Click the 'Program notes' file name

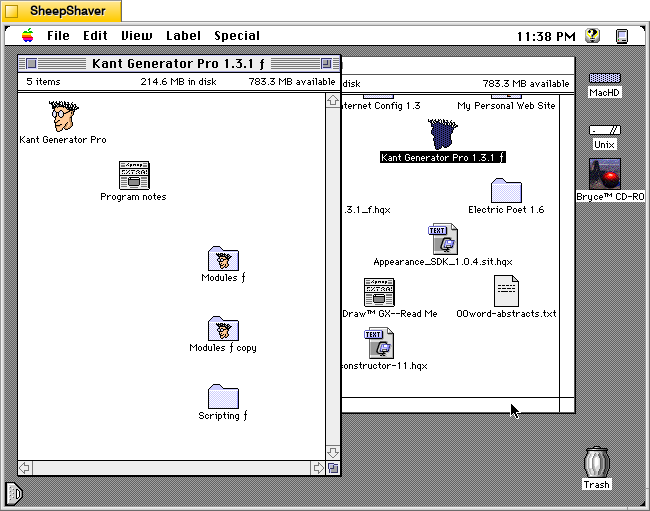[x=133, y=197]
